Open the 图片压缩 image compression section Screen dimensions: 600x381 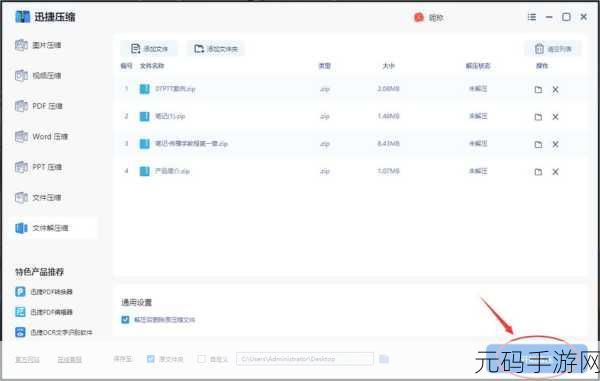click(x=38, y=45)
